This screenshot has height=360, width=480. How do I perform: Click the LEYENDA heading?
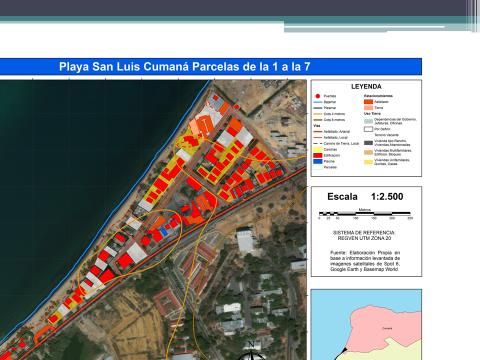[366, 87]
